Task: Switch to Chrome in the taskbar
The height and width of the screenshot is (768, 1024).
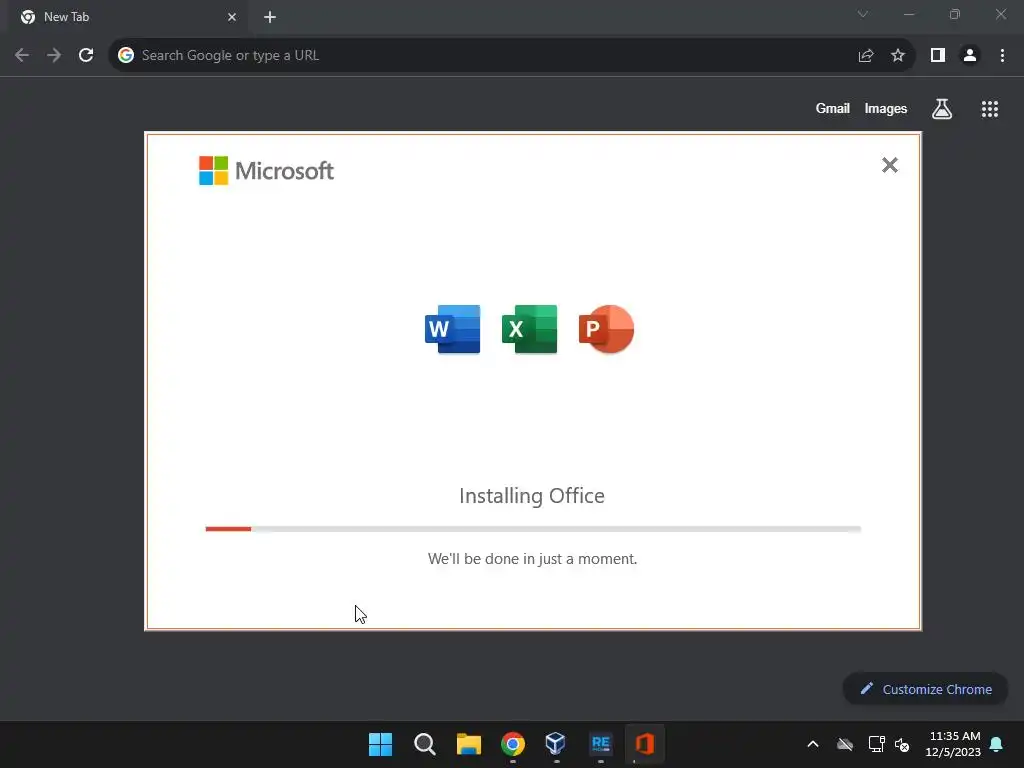Action: pyautogui.click(x=513, y=744)
